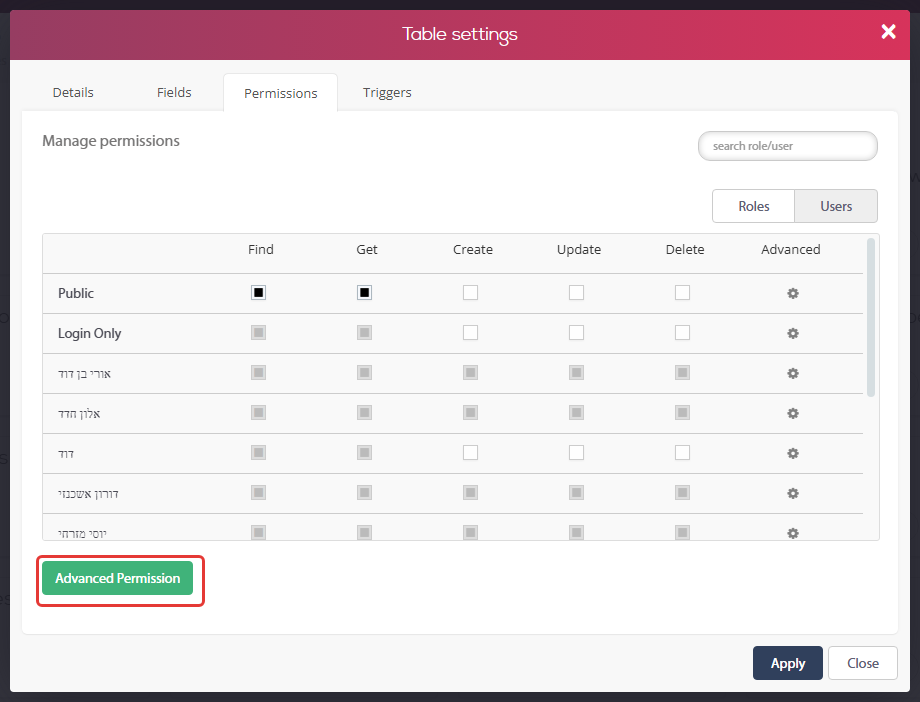Click the Find column header
Screen dimensions: 920x702
click(261, 249)
